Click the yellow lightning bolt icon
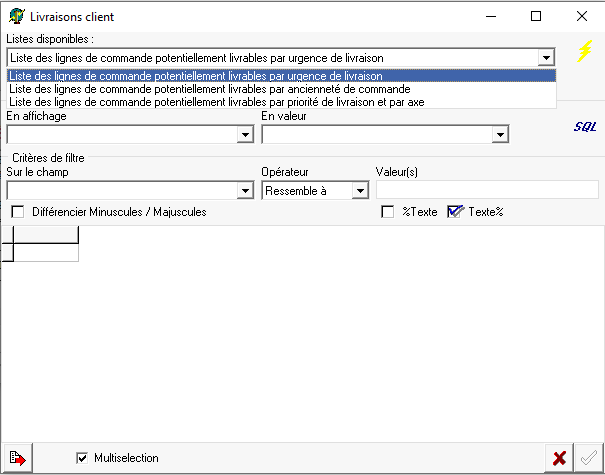 [587, 51]
